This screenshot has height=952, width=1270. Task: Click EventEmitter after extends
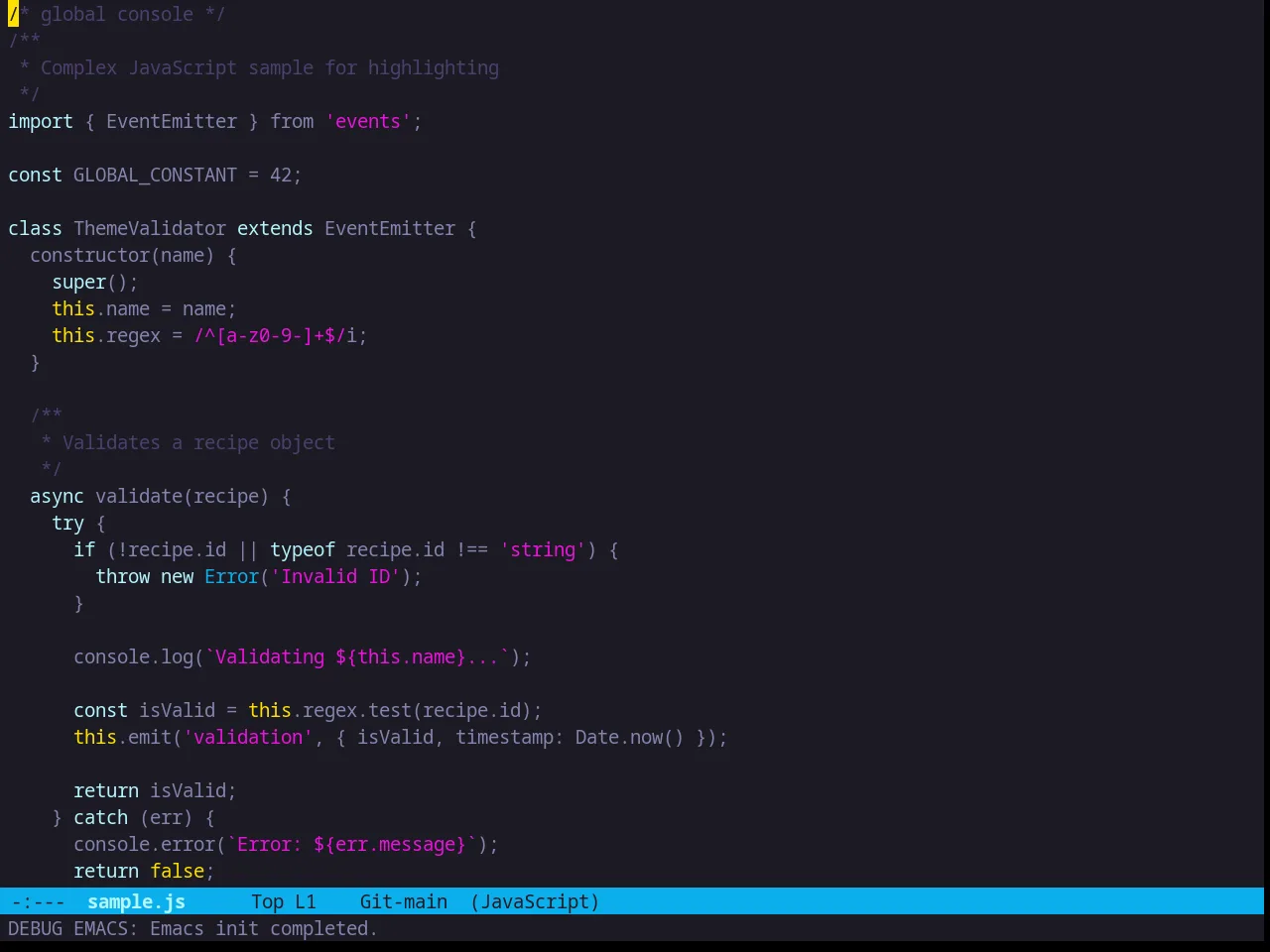click(390, 228)
